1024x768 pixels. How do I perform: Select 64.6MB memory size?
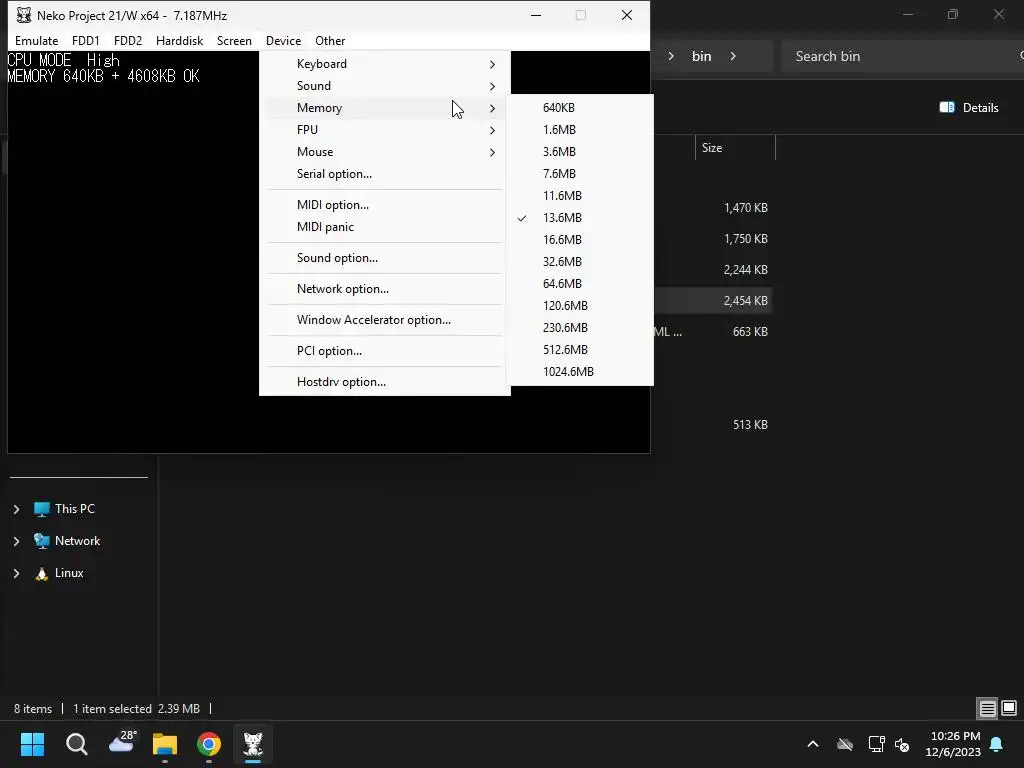pyautogui.click(x=580, y=283)
